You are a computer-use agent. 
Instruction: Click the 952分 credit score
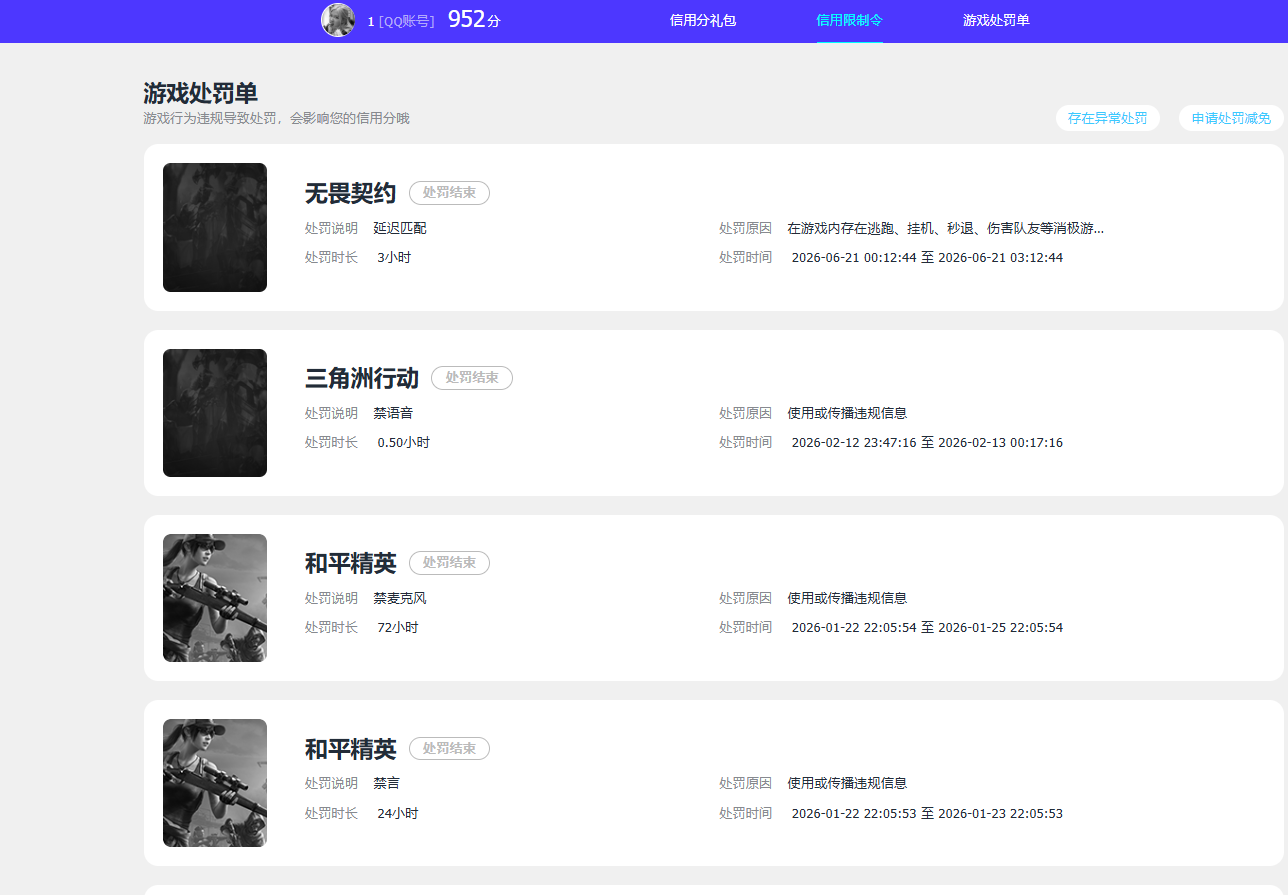pyautogui.click(x=474, y=19)
